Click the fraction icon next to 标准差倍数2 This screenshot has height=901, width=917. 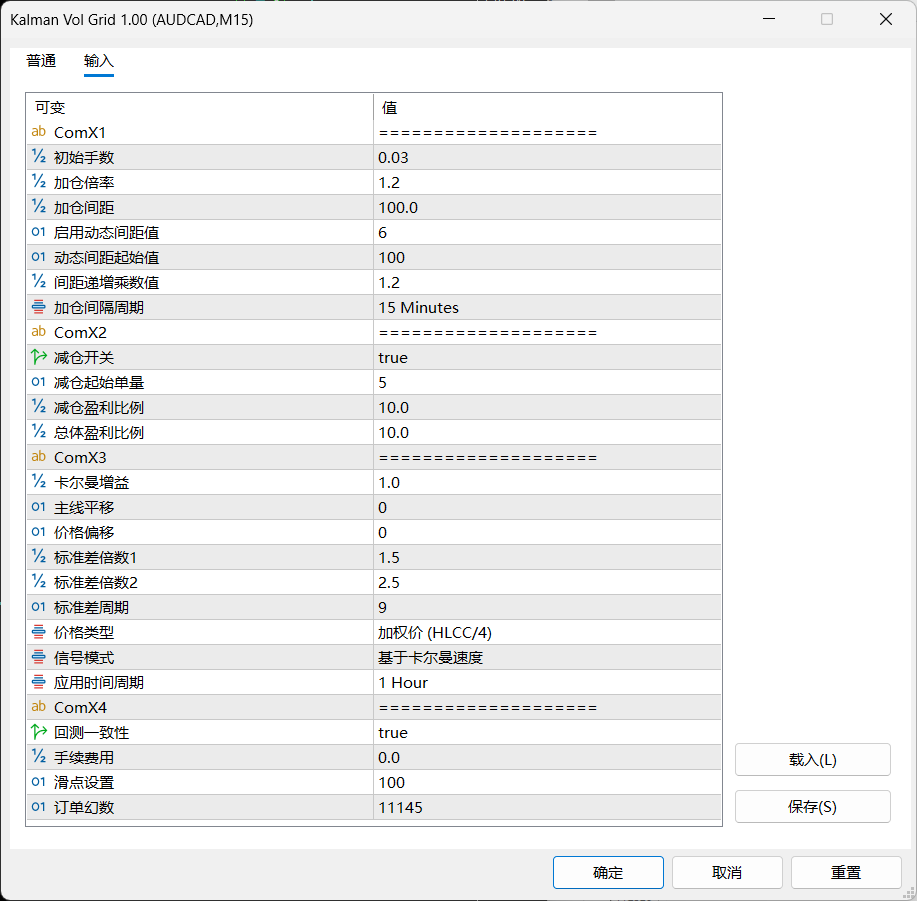(39, 582)
